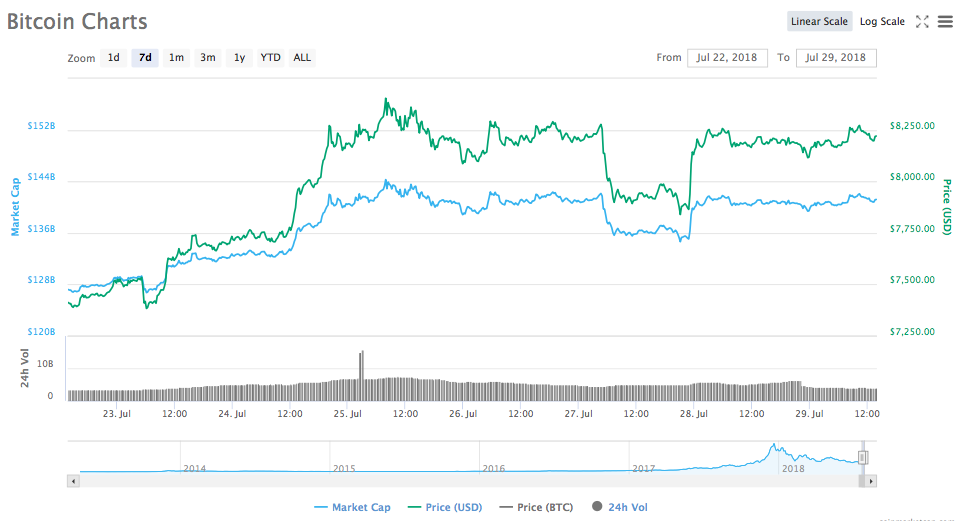The image size is (963, 521).
Task: Click the 2016 label in the navigator
Action: click(x=494, y=469)
